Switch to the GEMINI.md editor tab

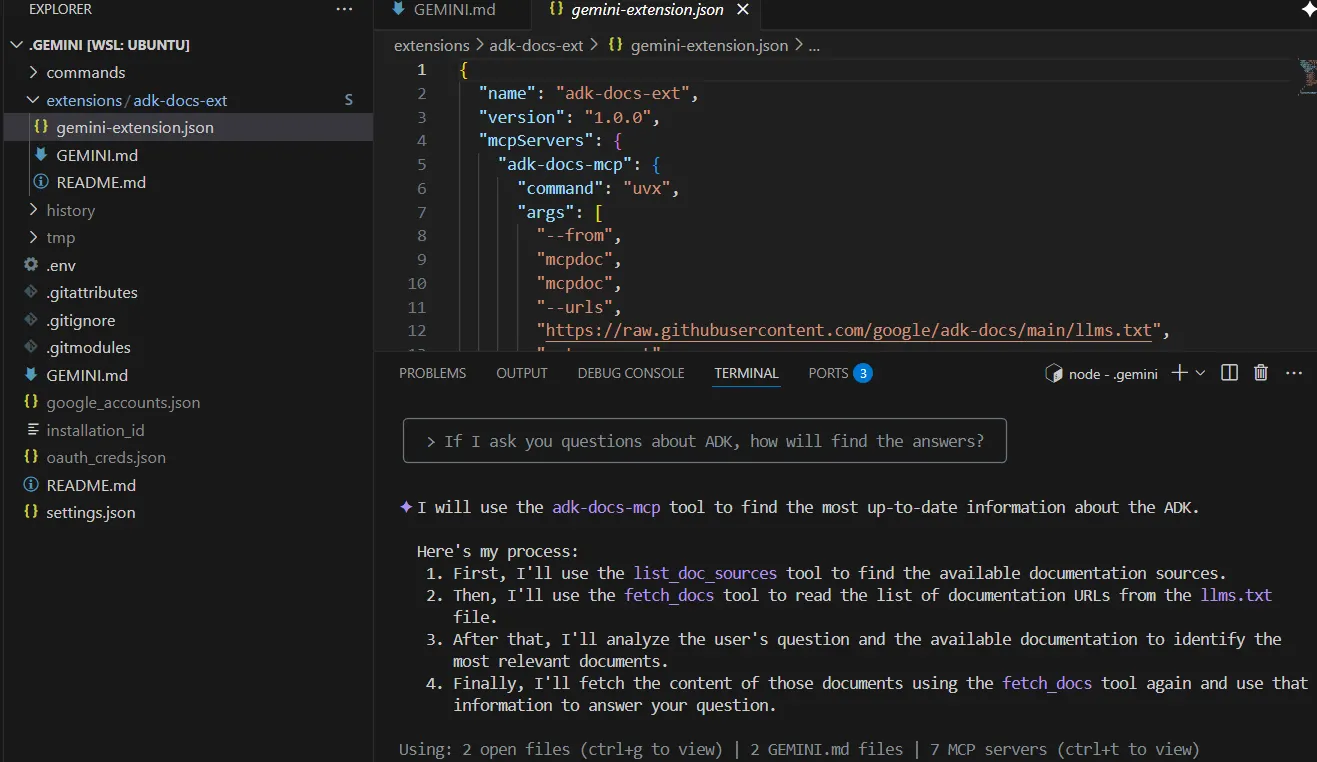point(444,10)
